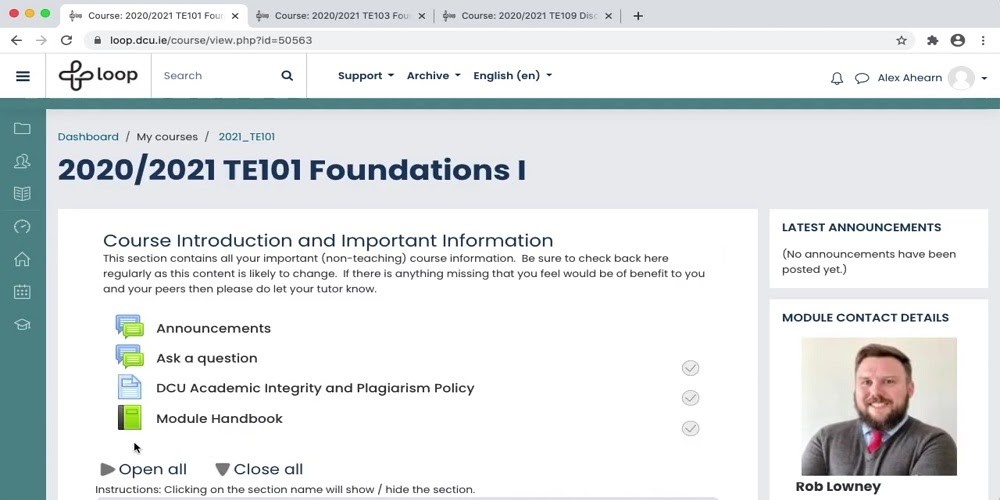Click the search magnifier icon
The image size is (1000, 500).
pos(287,76)
